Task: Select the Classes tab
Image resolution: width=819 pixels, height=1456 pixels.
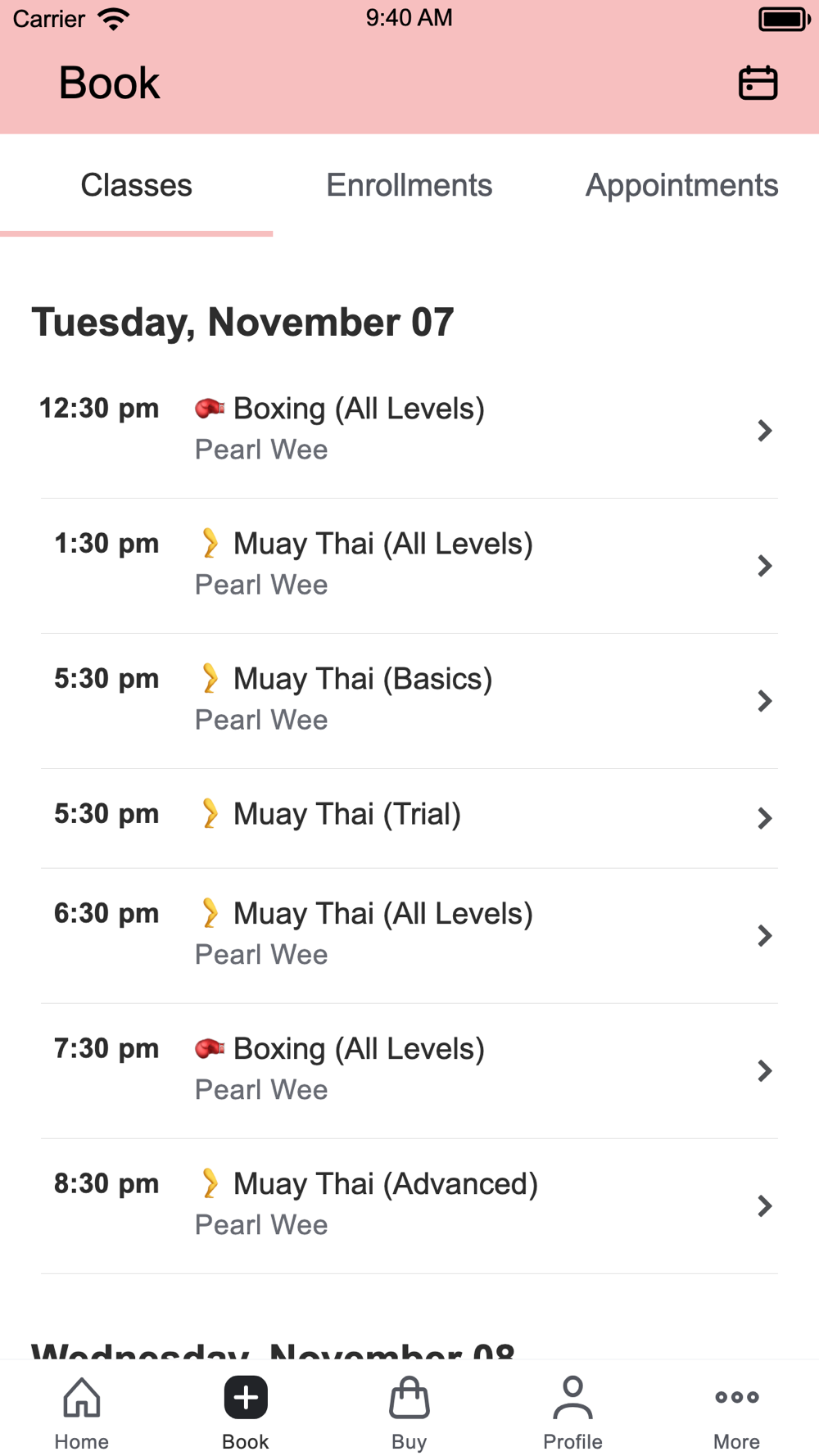Action: tap(136, 186)
